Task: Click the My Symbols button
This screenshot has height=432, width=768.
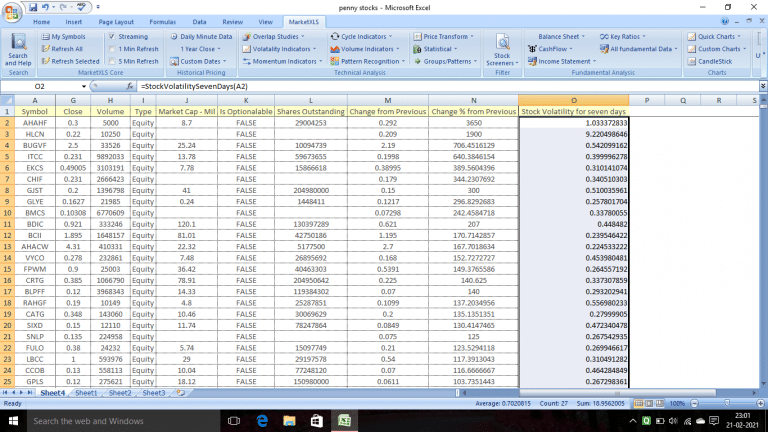Action: [64, 36]
